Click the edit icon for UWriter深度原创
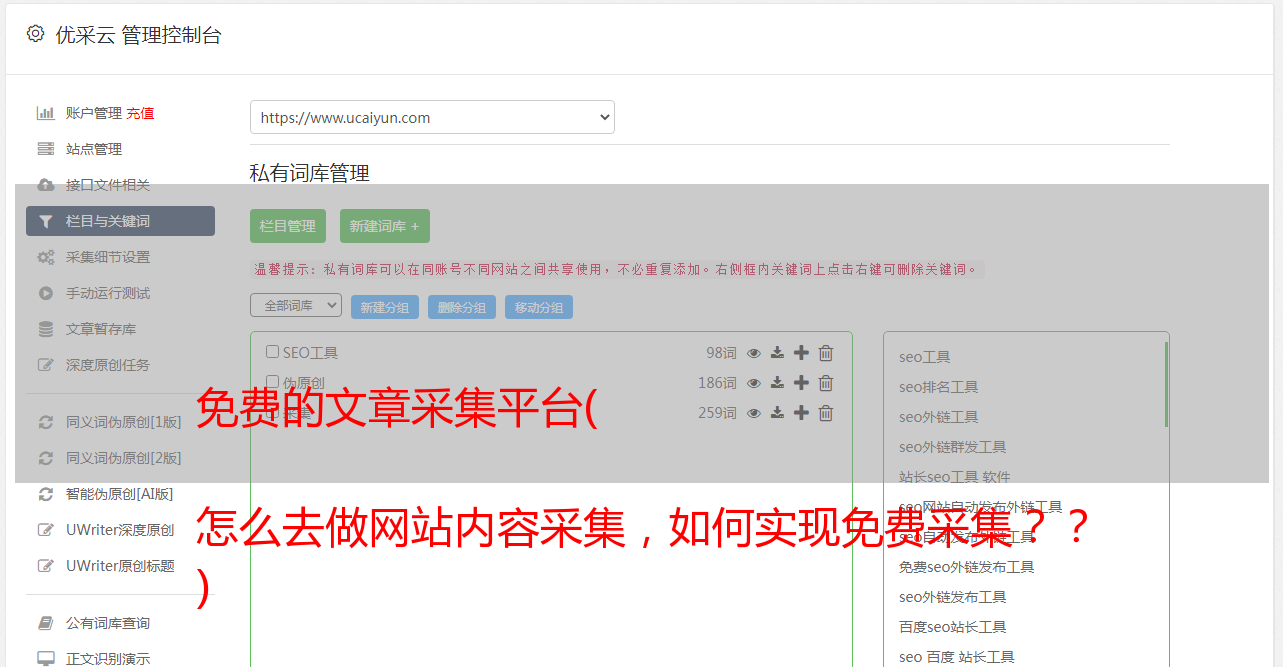 (x=46, y=530)
